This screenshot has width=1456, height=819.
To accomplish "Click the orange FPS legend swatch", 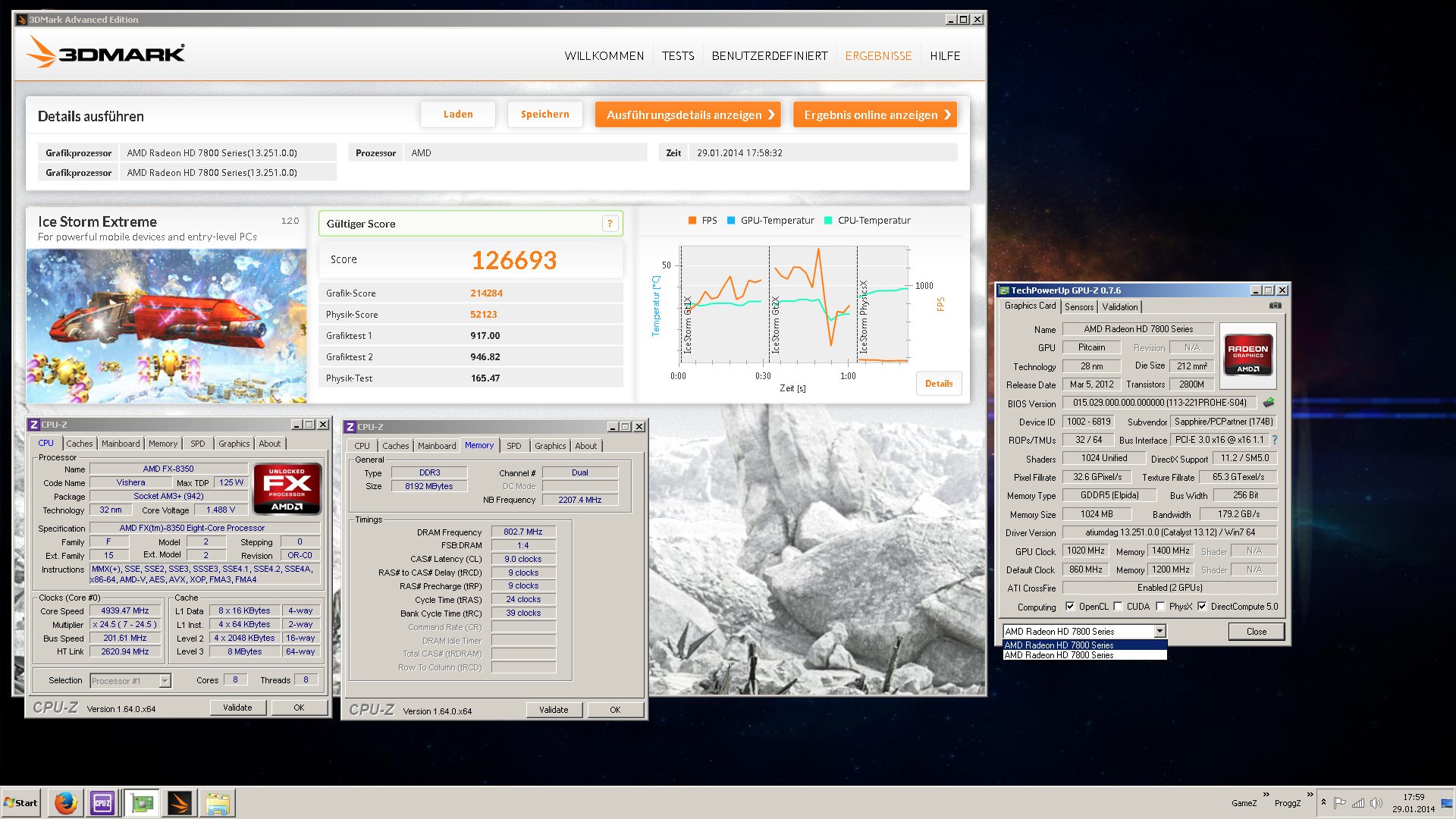I will pyautogui.click(x=692, y=221).
